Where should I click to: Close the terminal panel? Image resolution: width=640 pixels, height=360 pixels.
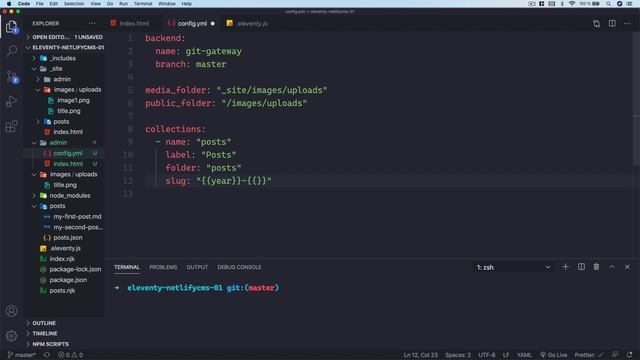(x=627, y=267)
